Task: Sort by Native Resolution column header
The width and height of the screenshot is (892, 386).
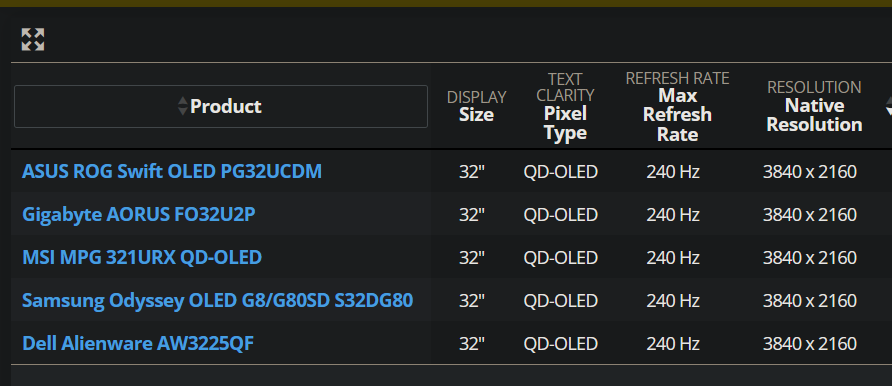Action: click(x=814, y=106)
